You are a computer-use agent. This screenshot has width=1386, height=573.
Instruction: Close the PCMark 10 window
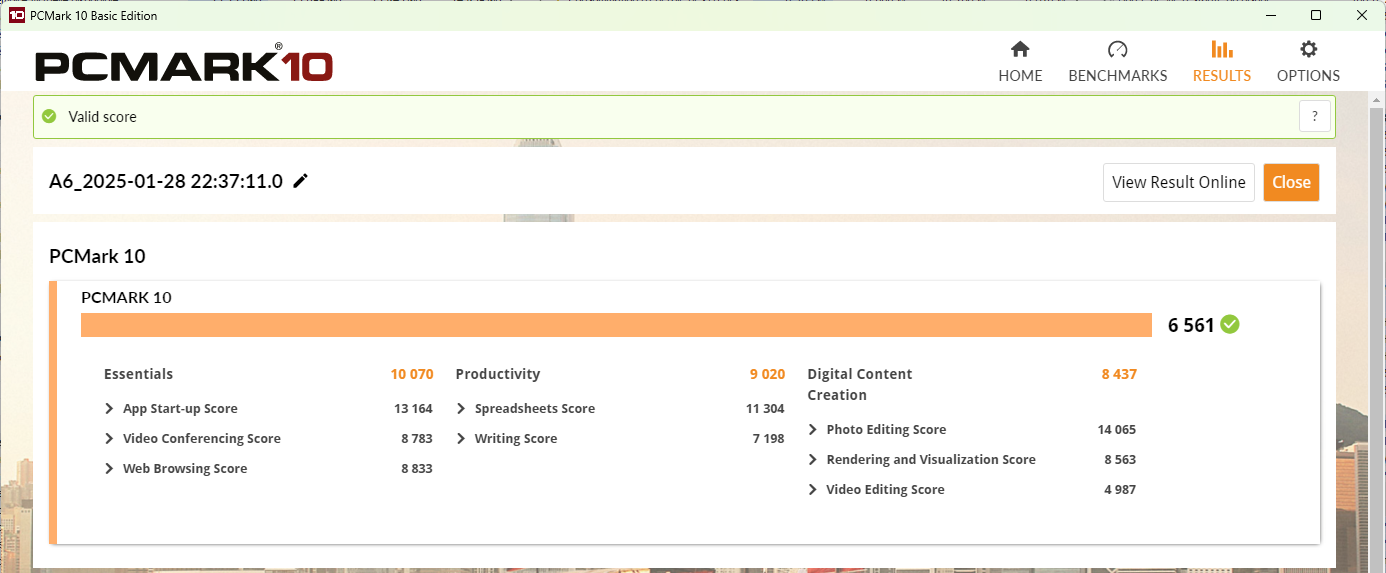pyautogui.click(x=1362, y=15)
